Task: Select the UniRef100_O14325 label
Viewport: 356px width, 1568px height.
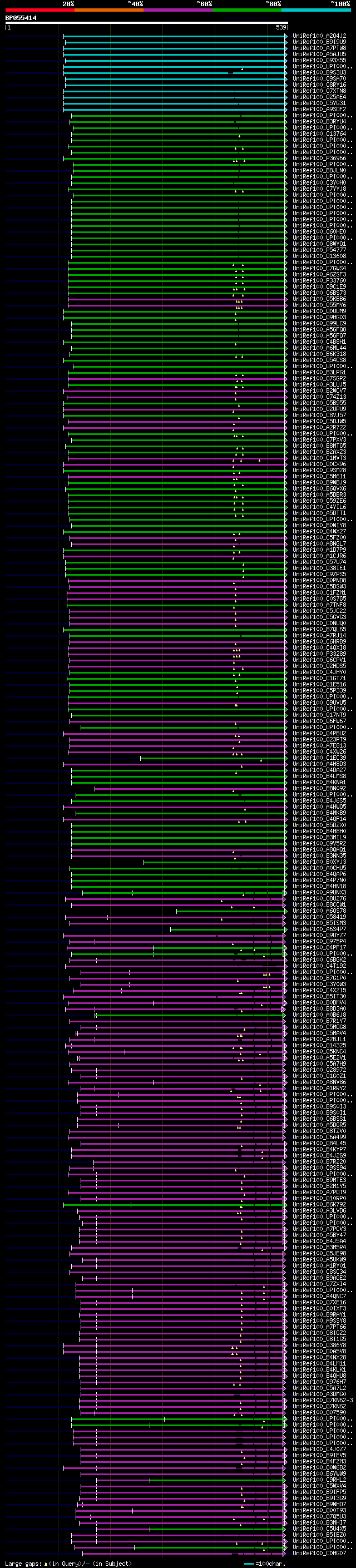Action: point(319,1045)
